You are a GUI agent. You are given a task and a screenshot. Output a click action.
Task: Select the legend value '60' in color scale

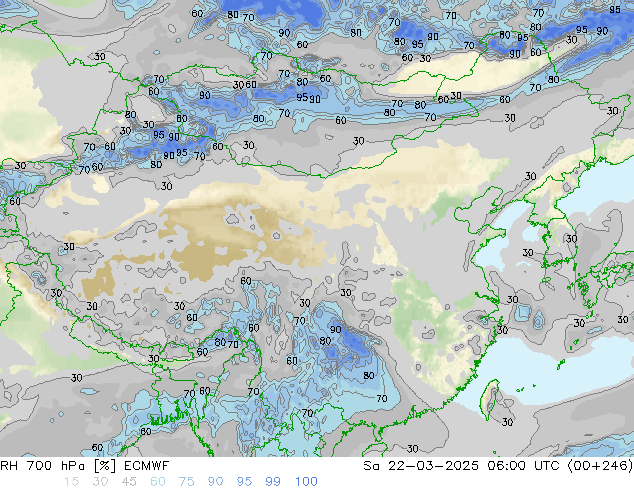point(158,482)
